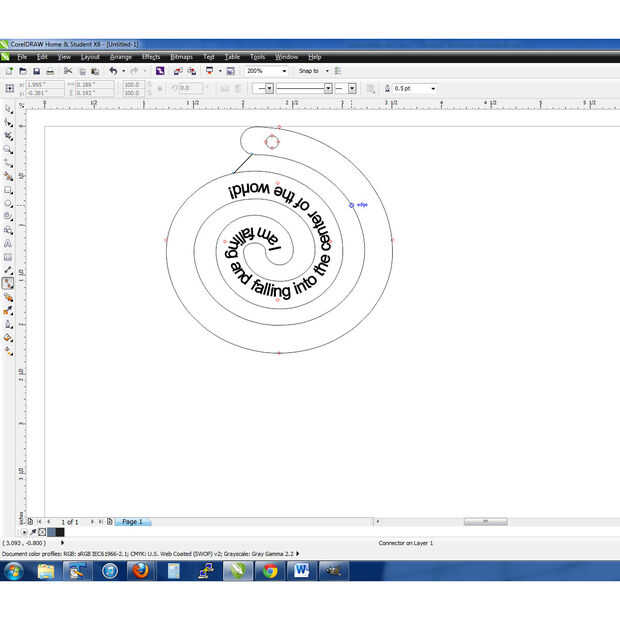Open the Layout menu
620x620 pixels.
pos(90,57)
